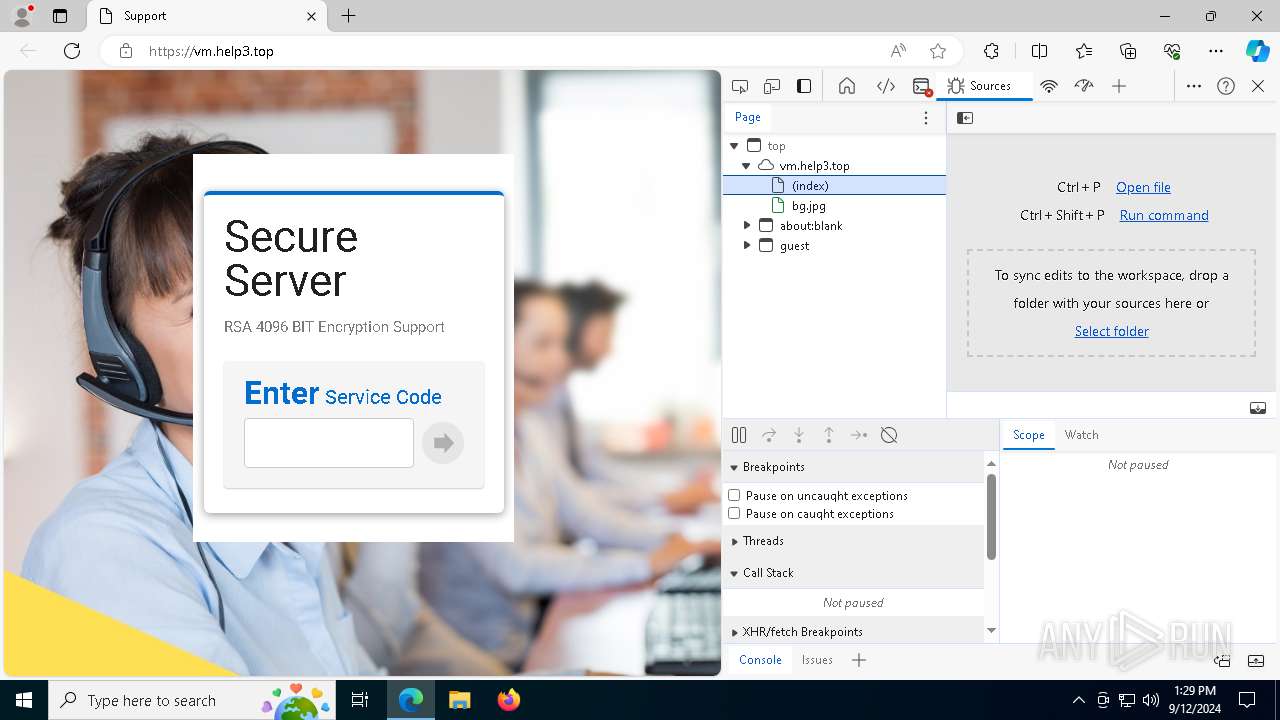Screen dimensions: 1280x720
Task: Open the Elements panel code icon
Action: 886,86
